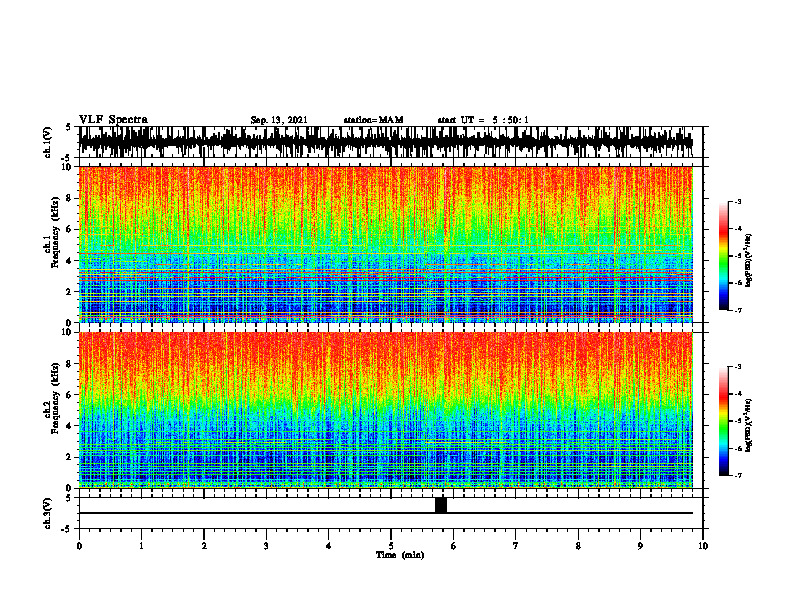This screenshot has width=792, height=612.
Task: Select the date text "Sep. 13, 2021"
Action: click(279, 120)
